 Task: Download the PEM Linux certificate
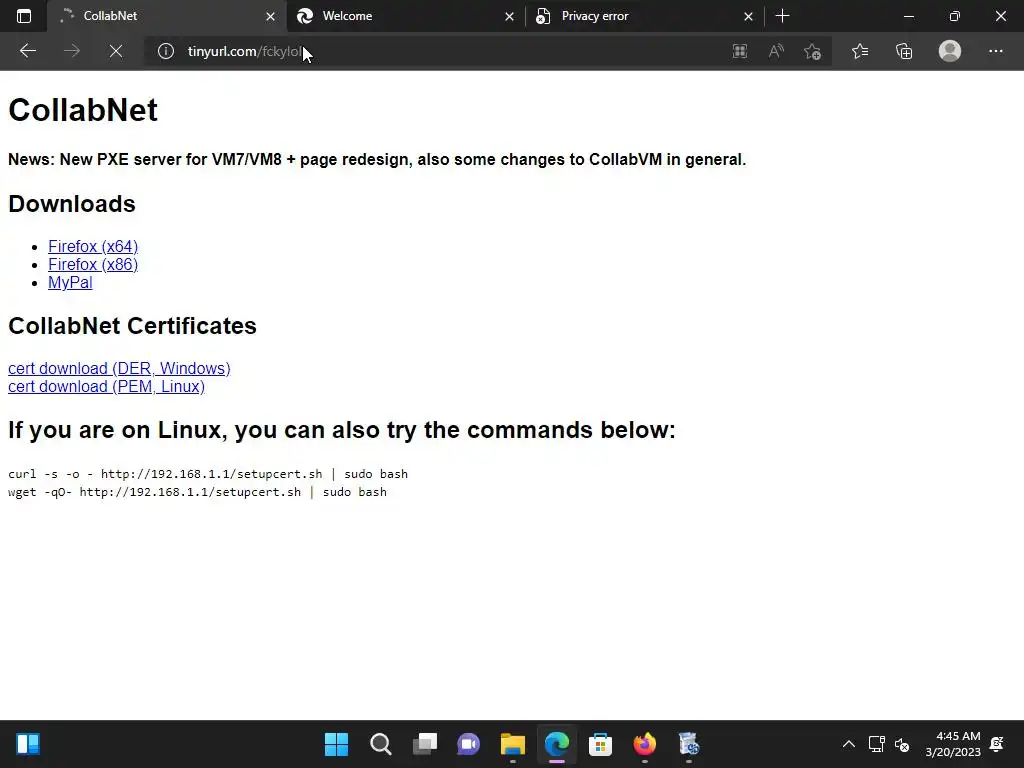(x=106, y=387)
